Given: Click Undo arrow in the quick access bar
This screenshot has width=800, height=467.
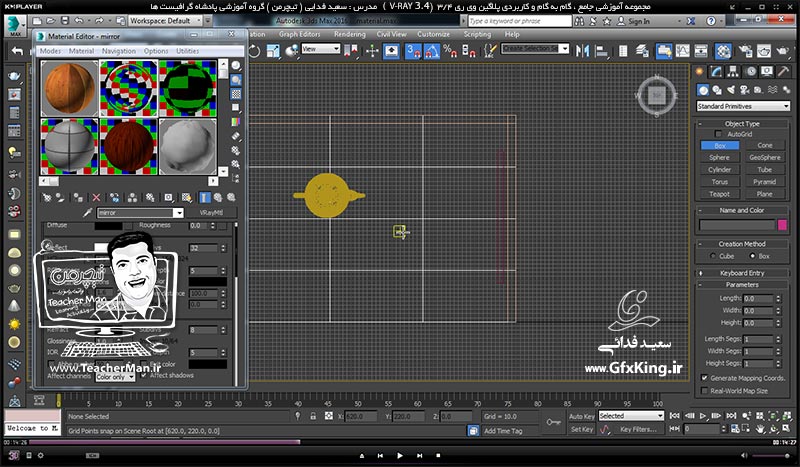Looking at the screenshot, I should pos(79,20).
